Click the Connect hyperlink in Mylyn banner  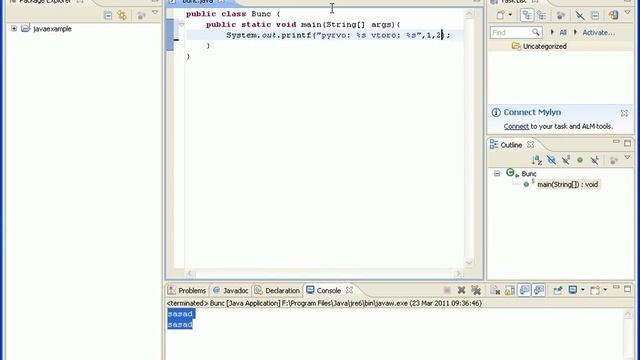(516, 127)
